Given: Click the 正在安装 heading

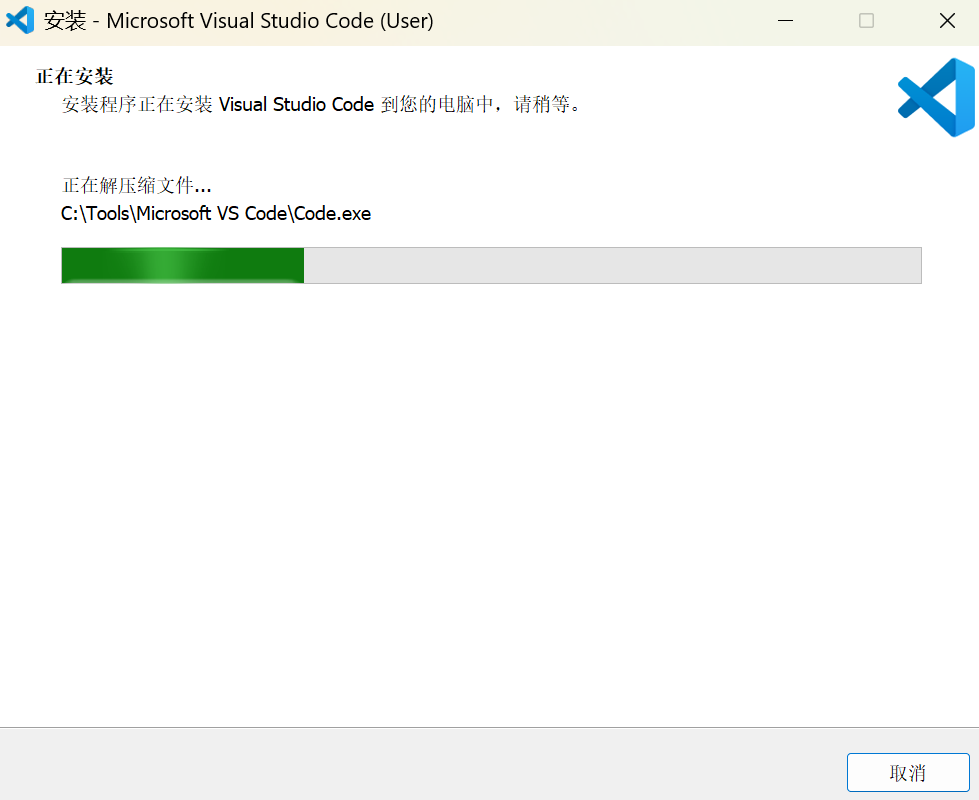Looking at the screenshot, I should (74, 76).
